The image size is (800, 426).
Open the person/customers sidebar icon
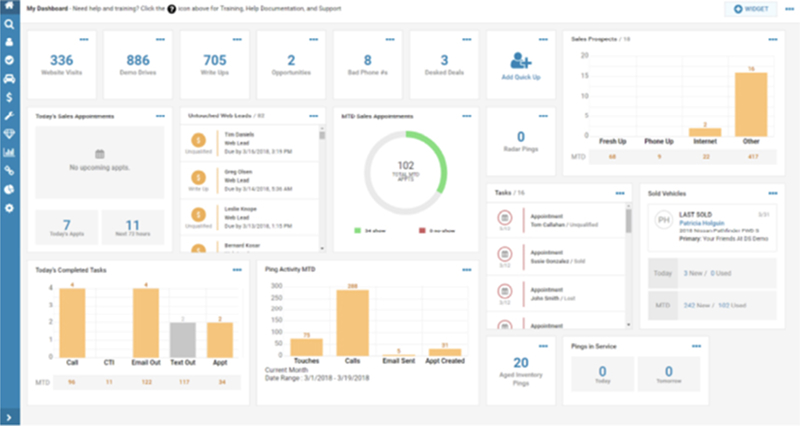point(9,42)
